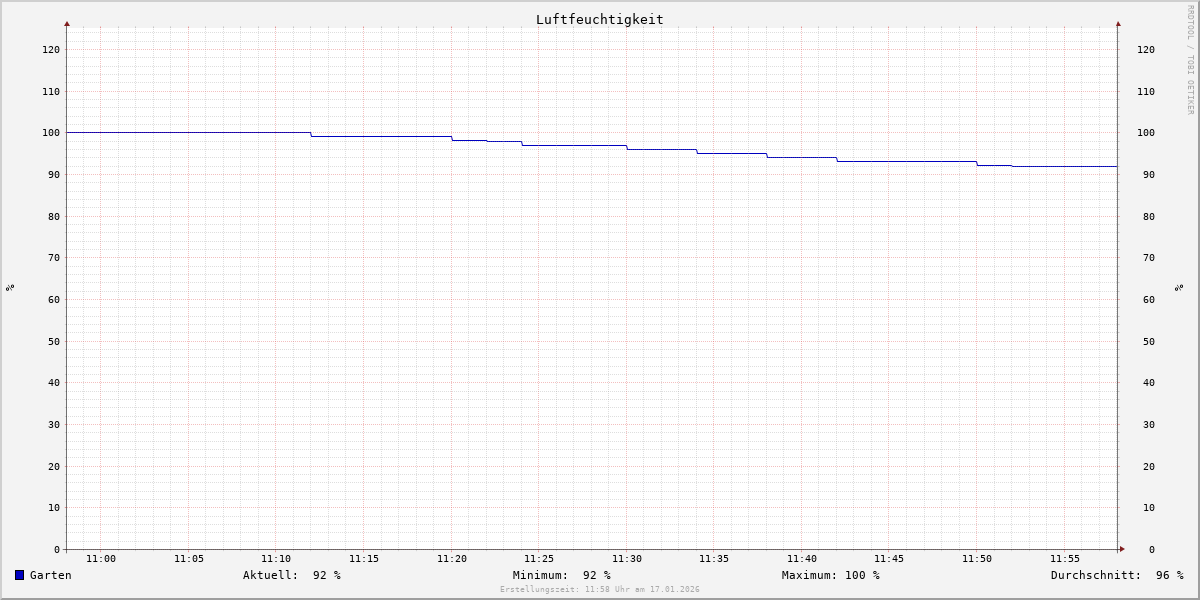Click the 90 label on left axis
Image resolution: width=1200 pixels, height=600 pixels.
pos(54,174)
